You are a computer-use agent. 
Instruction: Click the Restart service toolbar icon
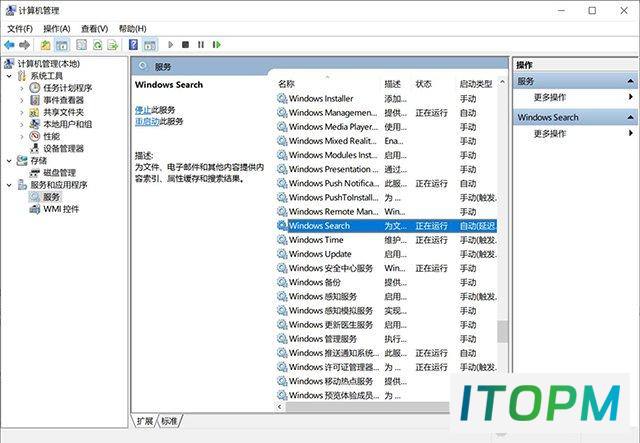pos(217,45)
